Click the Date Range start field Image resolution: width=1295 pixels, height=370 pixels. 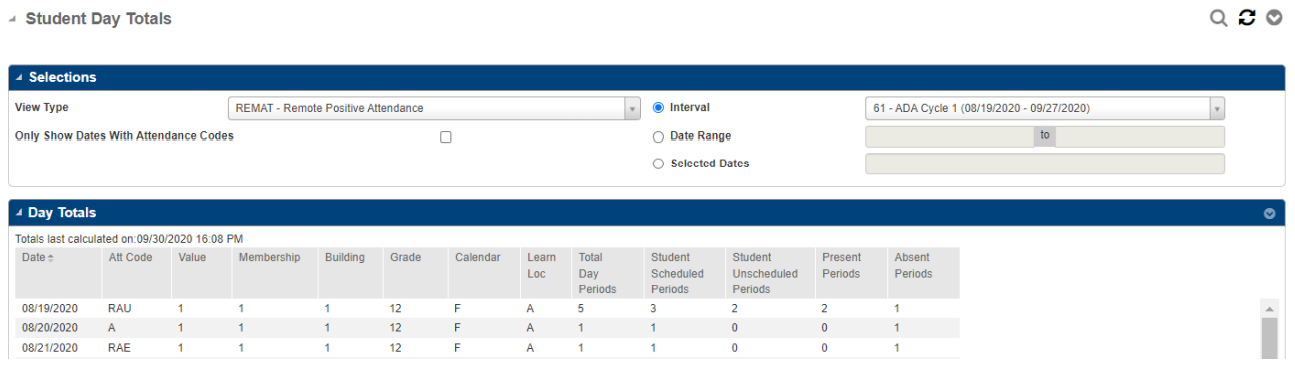(949, 137)
